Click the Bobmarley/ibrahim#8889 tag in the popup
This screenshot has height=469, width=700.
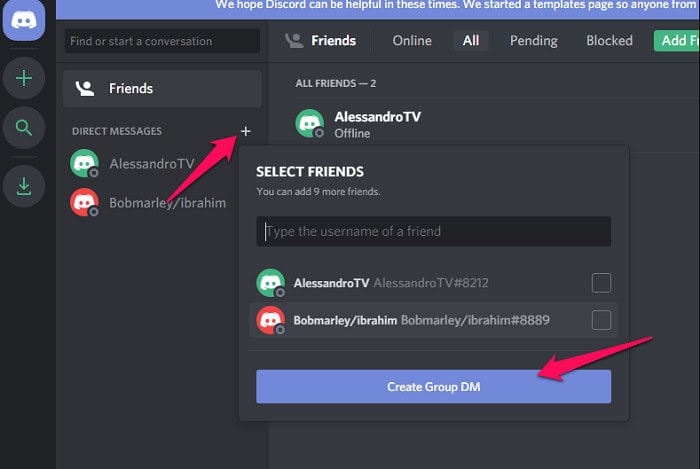[x=475, y=320]
